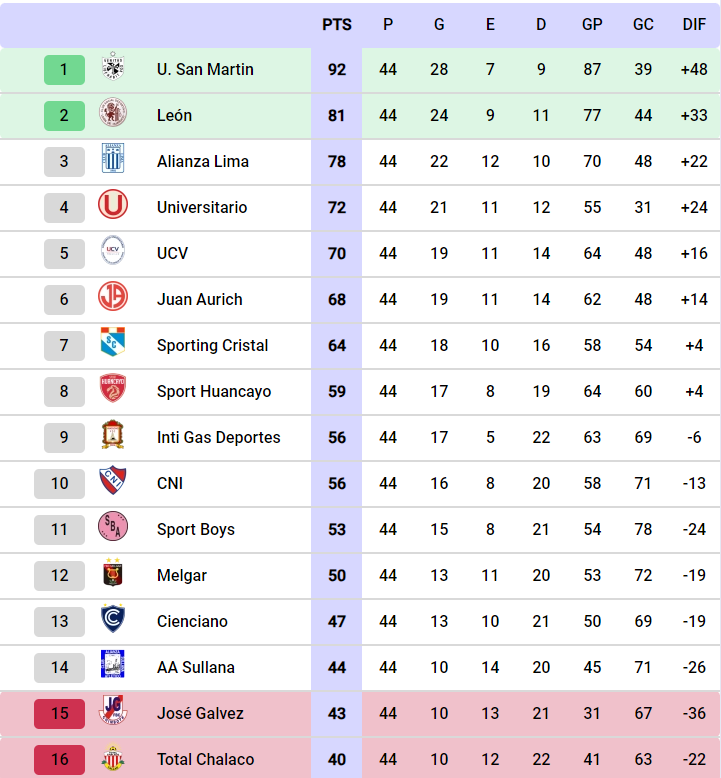Open the Inti Gas Deportes team link
The height and width of the screenshot is (778, 721).
coord(218,437)
